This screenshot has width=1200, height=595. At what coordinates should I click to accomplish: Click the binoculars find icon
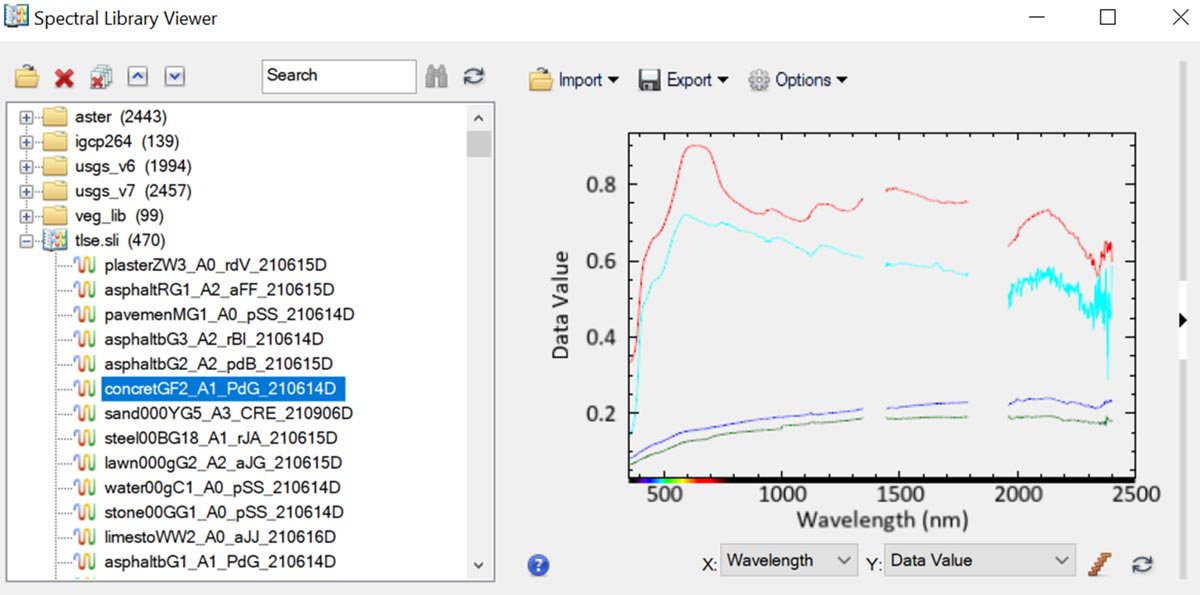tap(435, 77)
